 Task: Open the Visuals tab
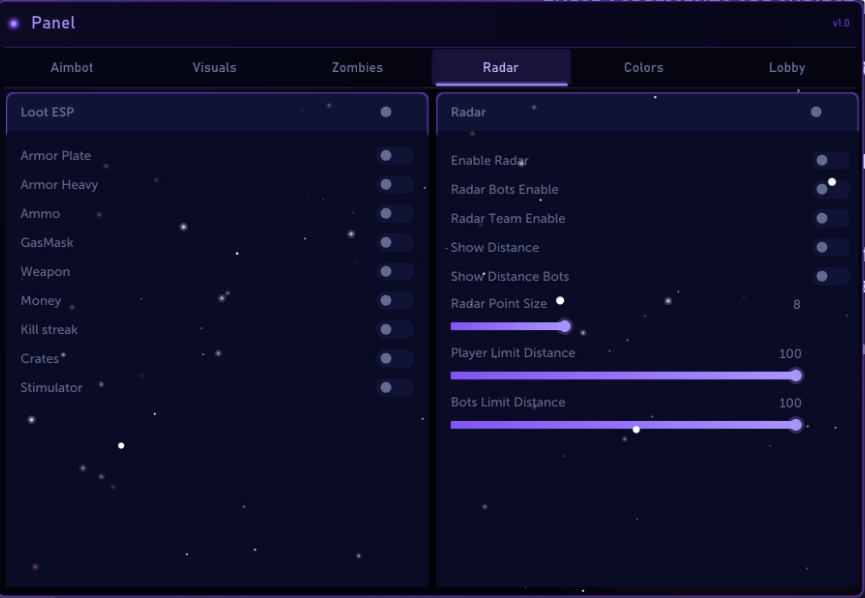(215, 67)
